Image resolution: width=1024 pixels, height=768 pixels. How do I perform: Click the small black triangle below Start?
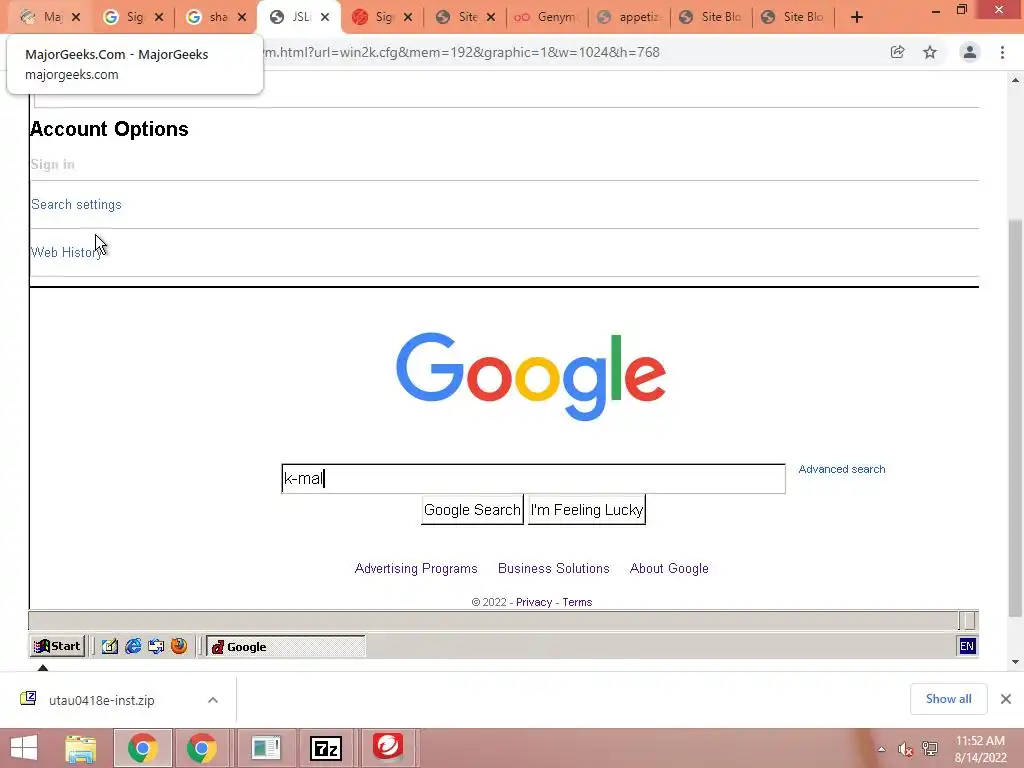(43, 667)
